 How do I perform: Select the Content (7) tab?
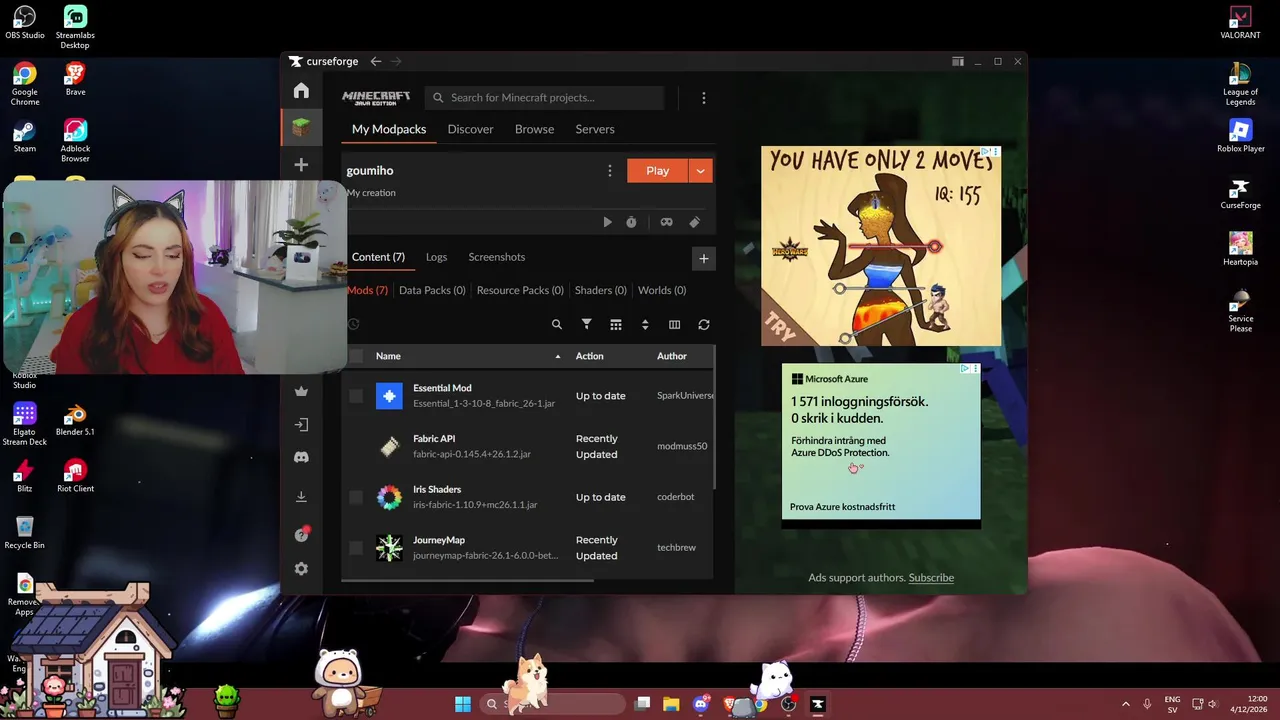(x=378, y=257)
